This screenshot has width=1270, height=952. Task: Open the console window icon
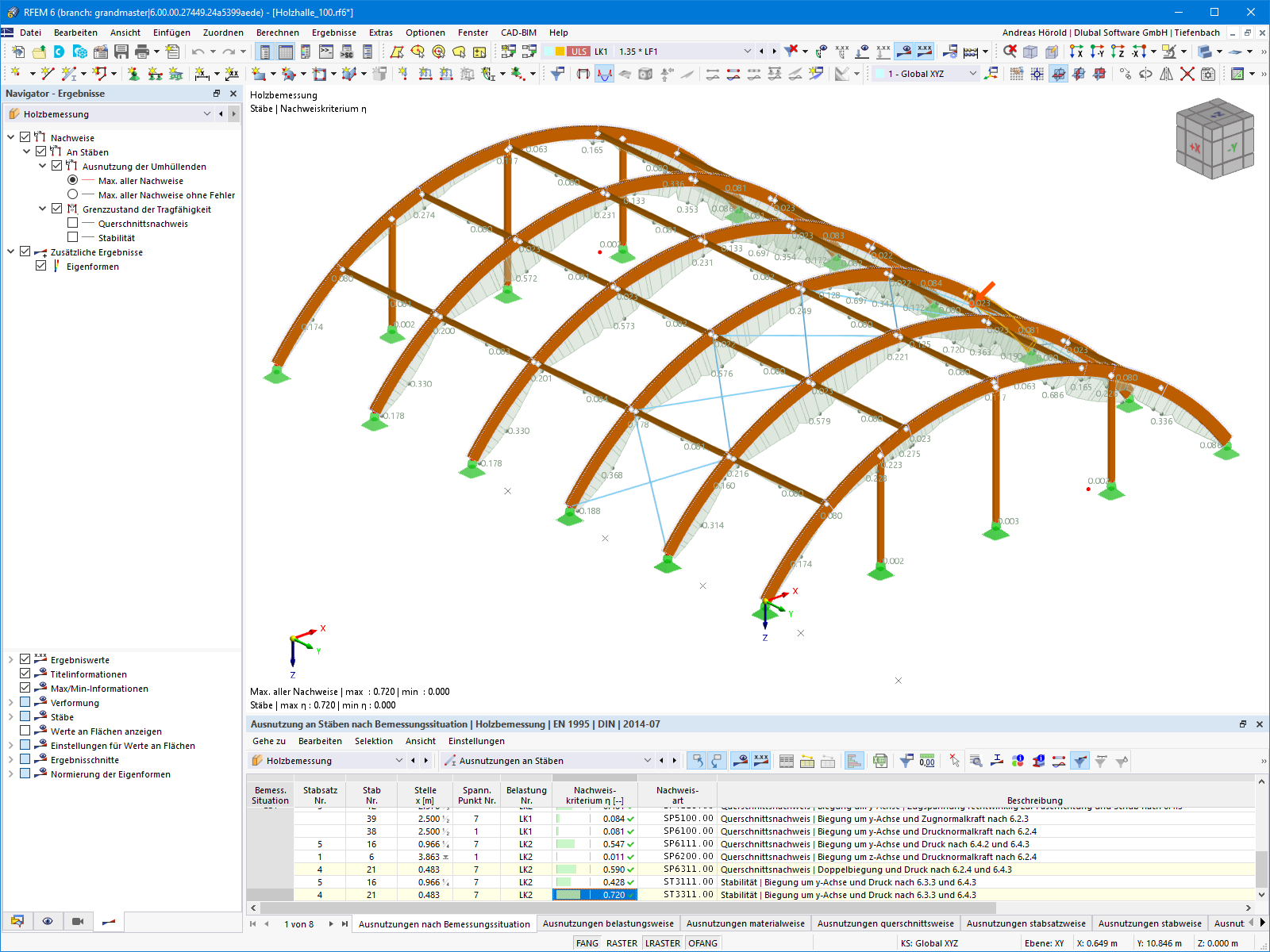point(326,52)
